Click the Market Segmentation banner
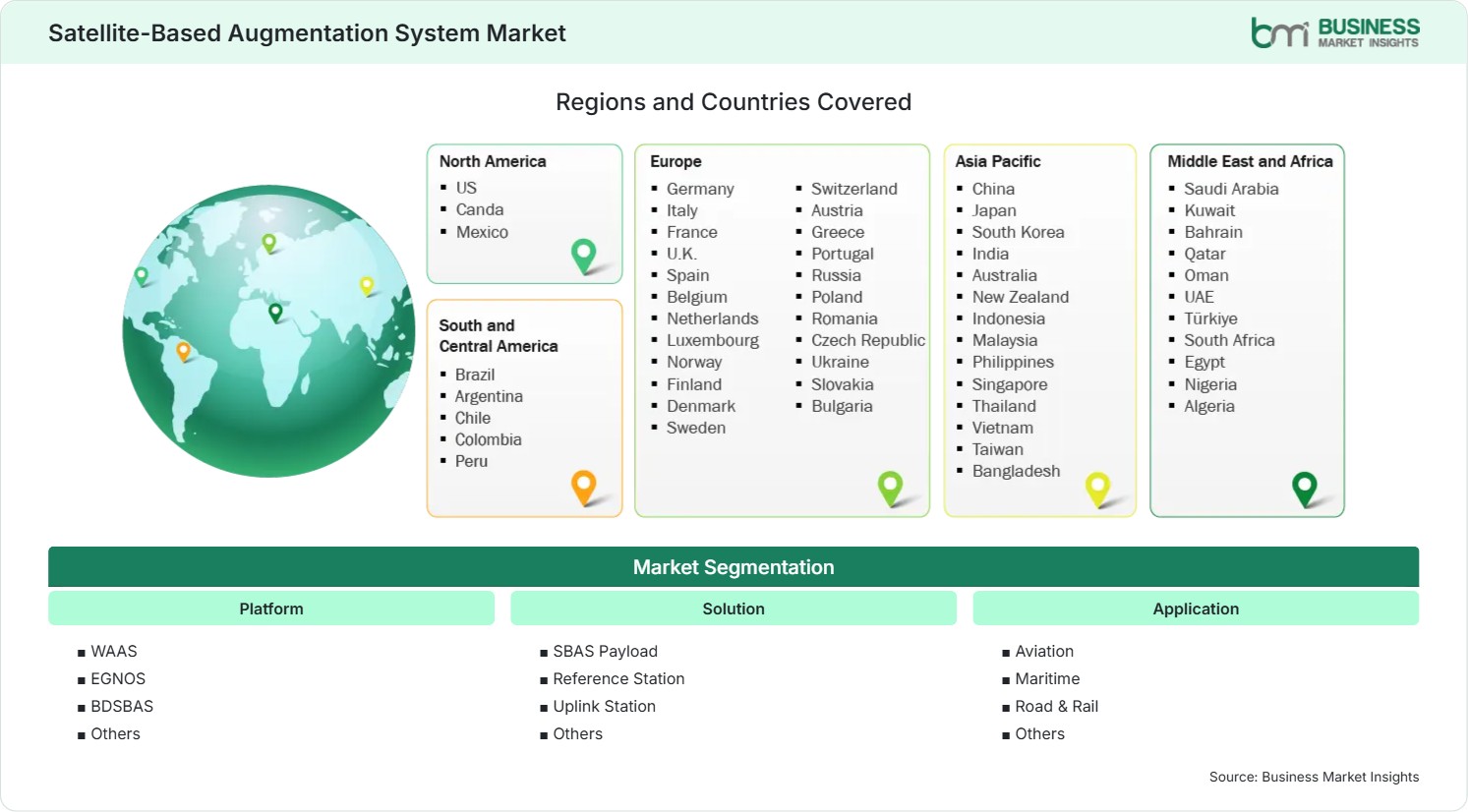Screen dimensions: 1468x812 pyautogui.click(x=734, y=567)
